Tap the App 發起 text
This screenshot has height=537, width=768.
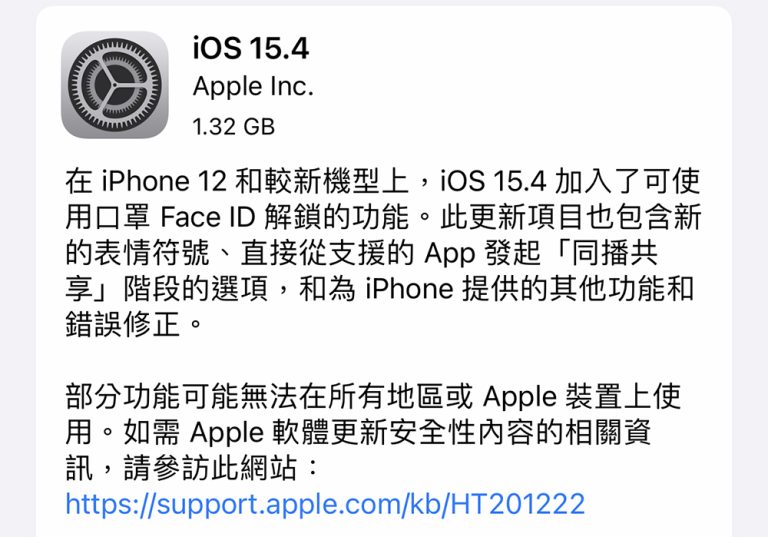click(x=482, y=253)
